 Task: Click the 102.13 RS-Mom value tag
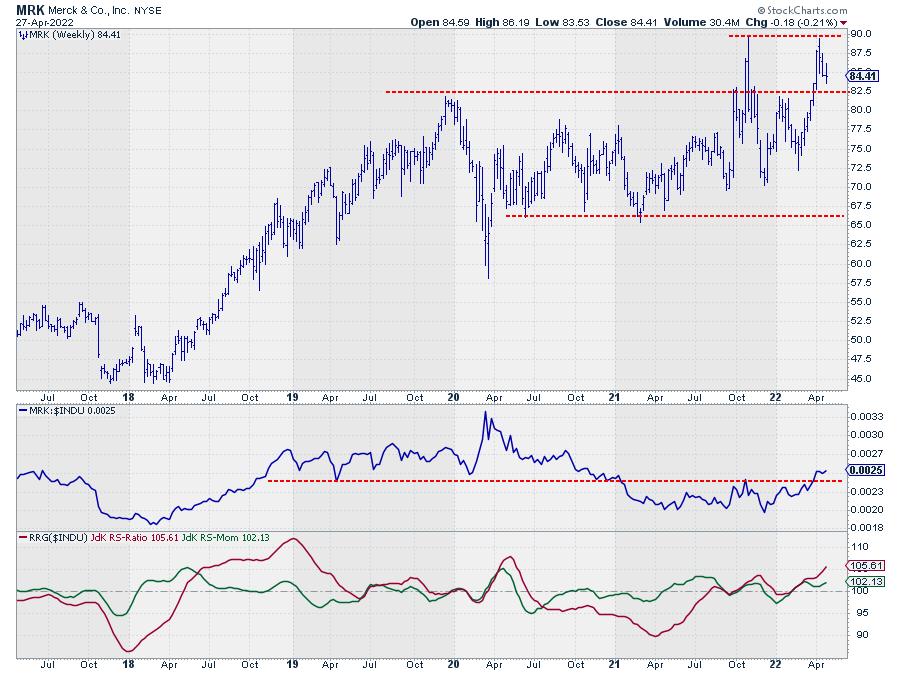coord(862,582)
